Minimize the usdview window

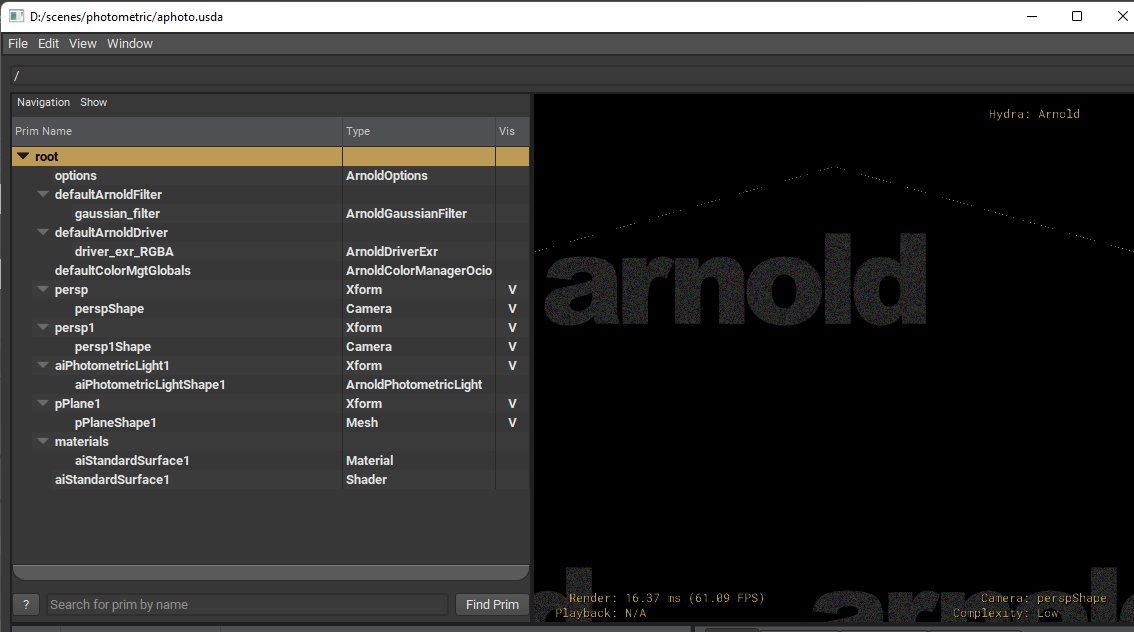[x=1032, y=16]
